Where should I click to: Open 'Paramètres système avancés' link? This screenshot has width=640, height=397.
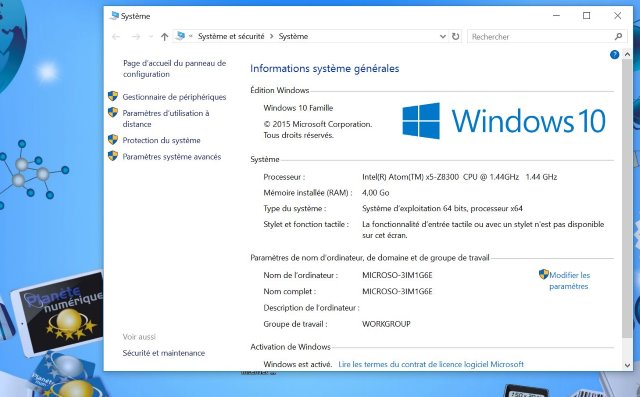coord(171,157)
